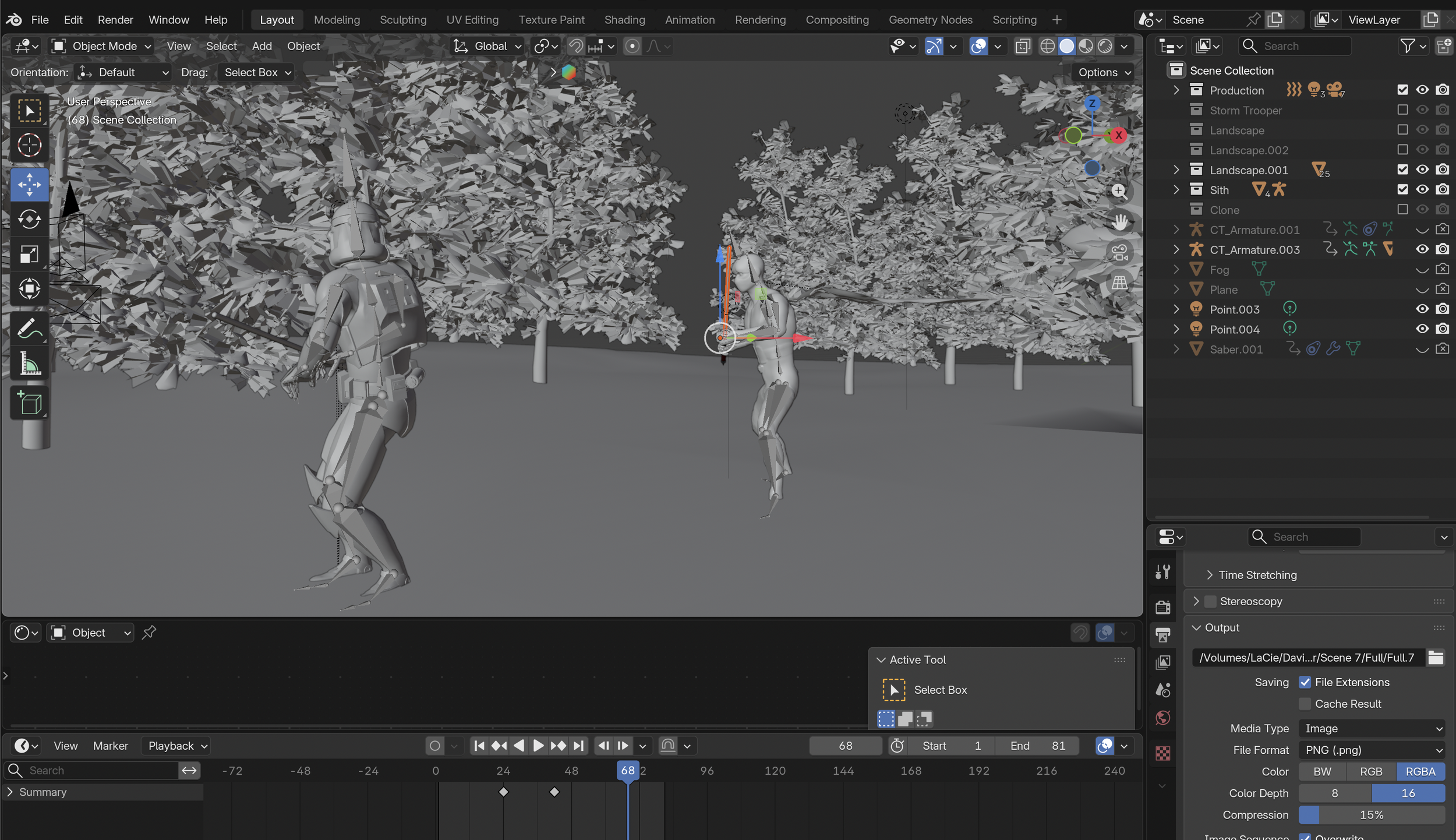Viewport: 1456px width, 840px height.
Task: Select the Scale tool
Action: (29, 254)
